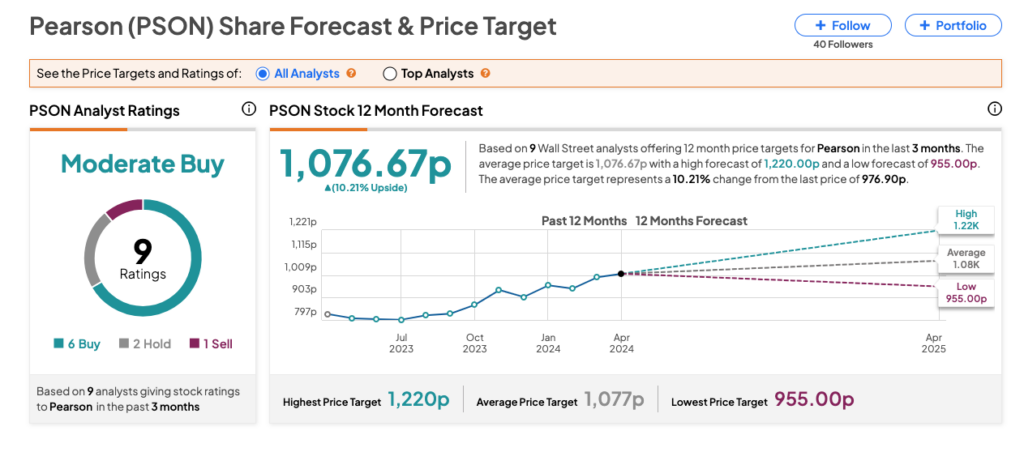Click the Oct 2023 axis label
The height and width of the screenshot is (452, 1024).
[475, 343]
